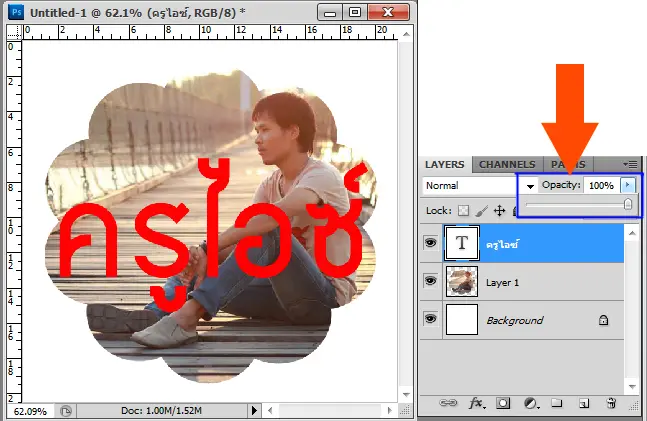Click the ruler origin corner
647x421 pixels.
coord(14,32)
